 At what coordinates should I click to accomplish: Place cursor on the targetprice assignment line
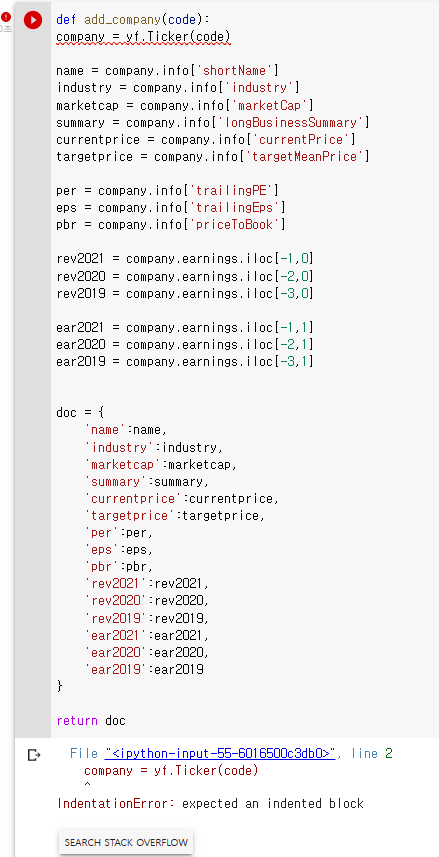213,156
